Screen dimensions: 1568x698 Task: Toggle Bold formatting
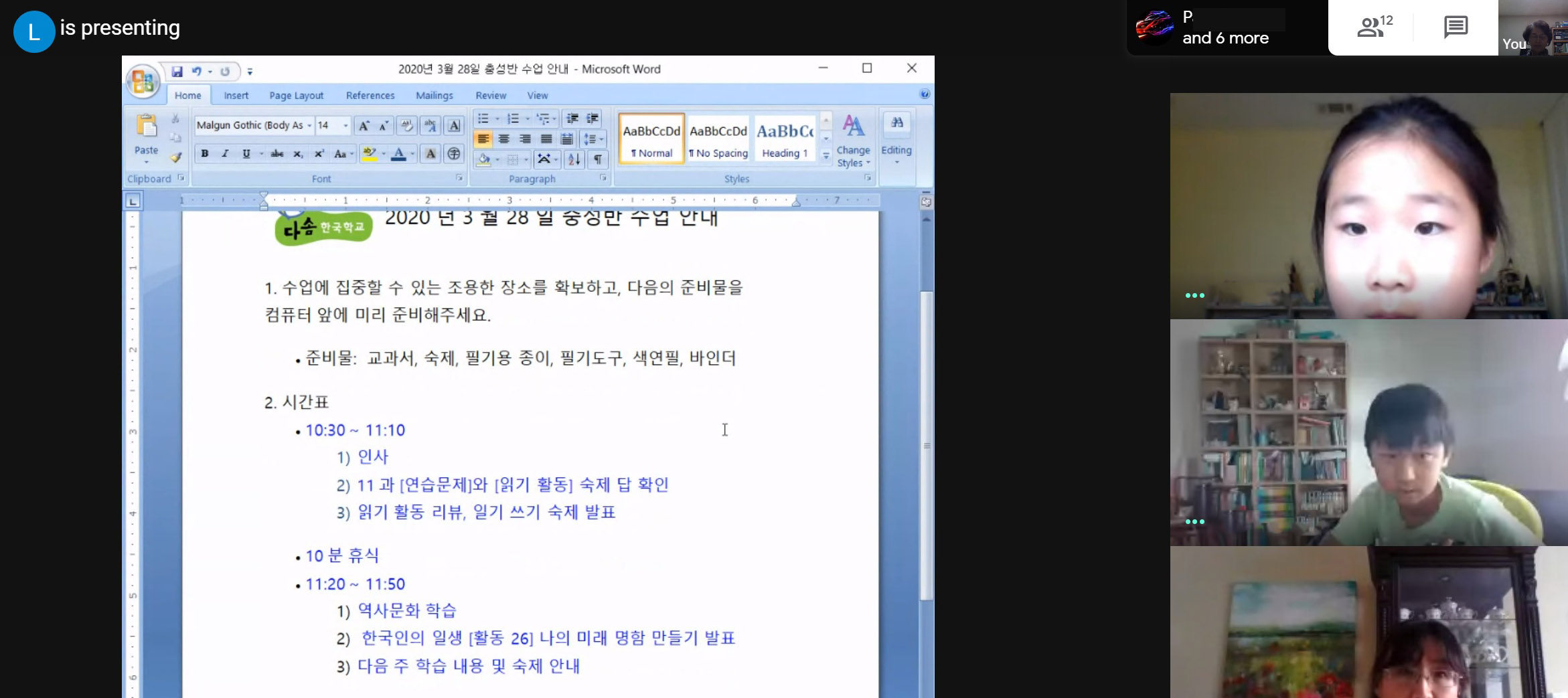pyautogui.click(x=205, y=154)
